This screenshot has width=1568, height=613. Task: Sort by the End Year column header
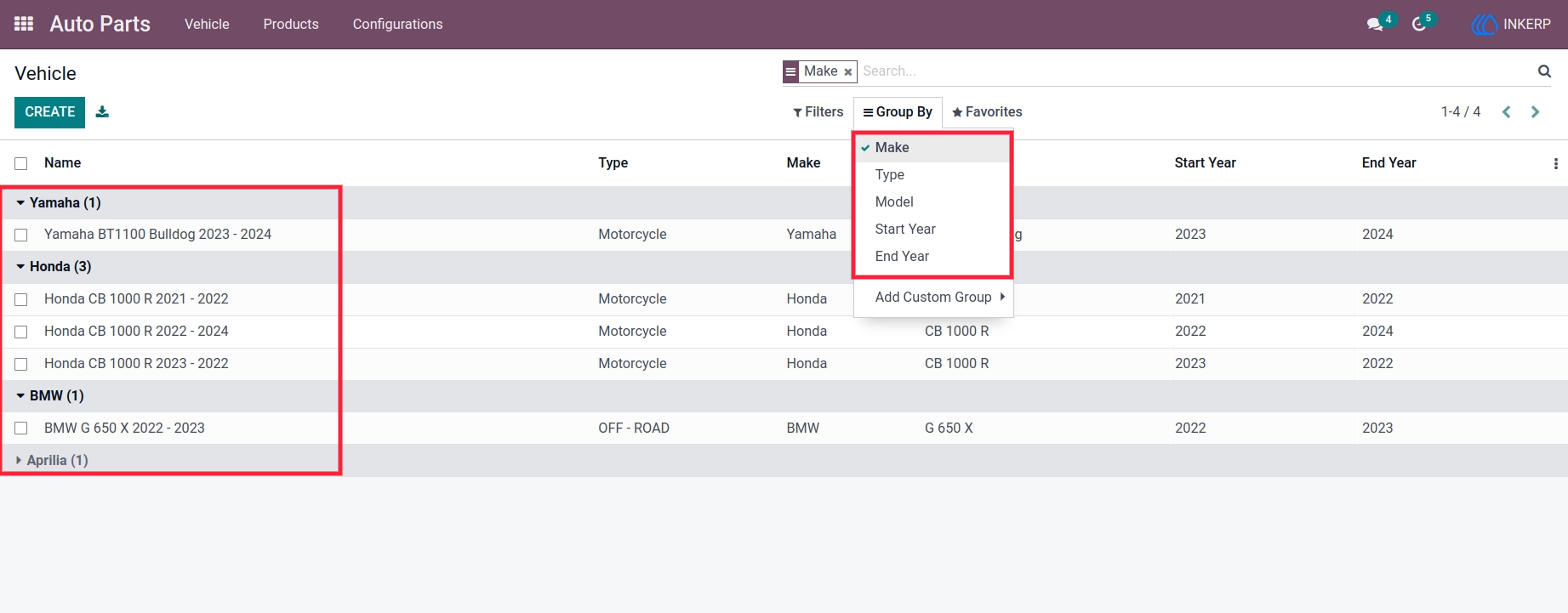pos(1388,162)
